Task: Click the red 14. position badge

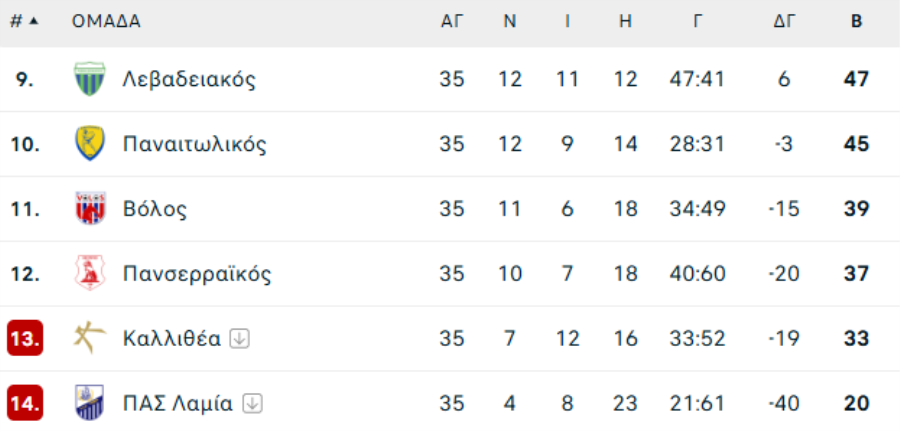Action: click(x=25, y=403)
